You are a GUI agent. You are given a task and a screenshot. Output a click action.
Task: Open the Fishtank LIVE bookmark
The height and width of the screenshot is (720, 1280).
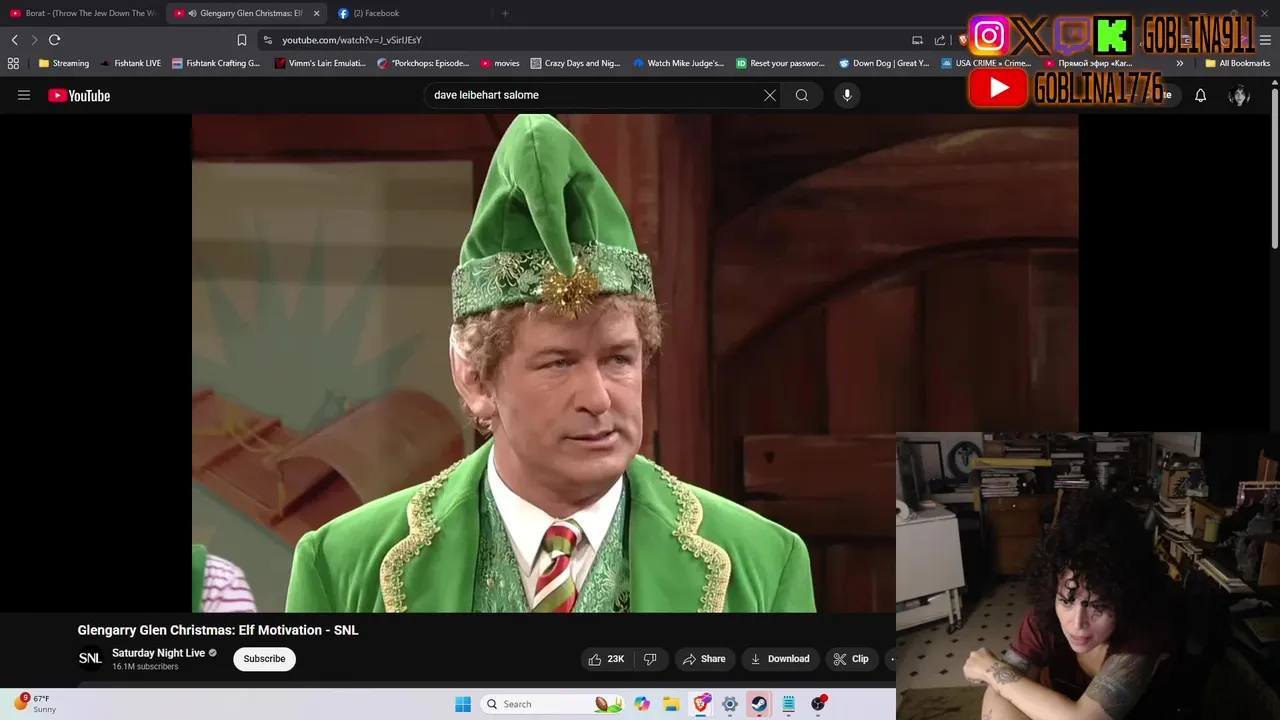point(130,63)
